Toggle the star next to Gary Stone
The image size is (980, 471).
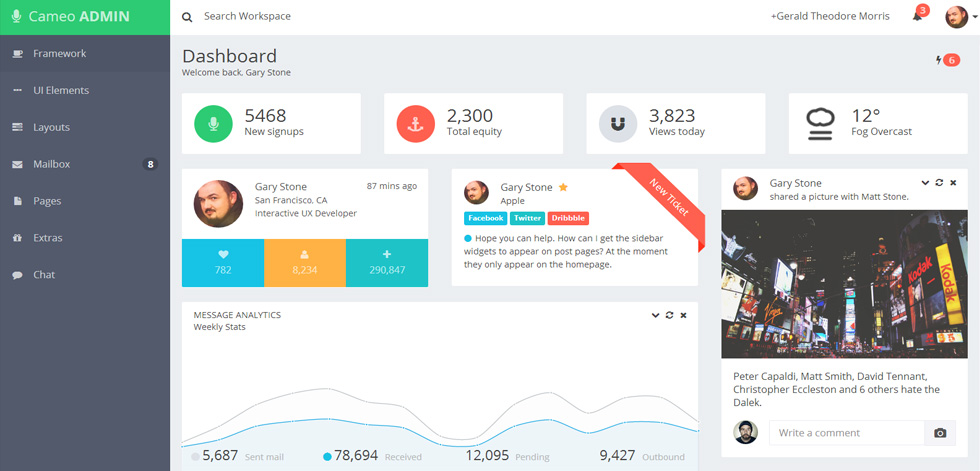pos(563,187)
